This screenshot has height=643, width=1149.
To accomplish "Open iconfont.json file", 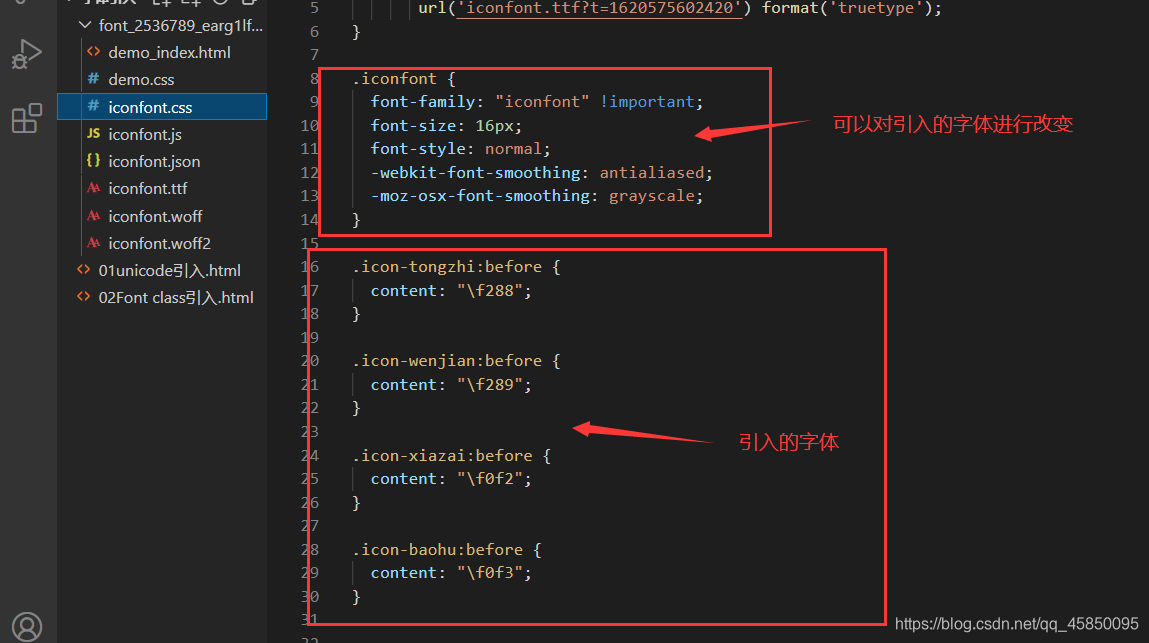I will coord(154,162).
